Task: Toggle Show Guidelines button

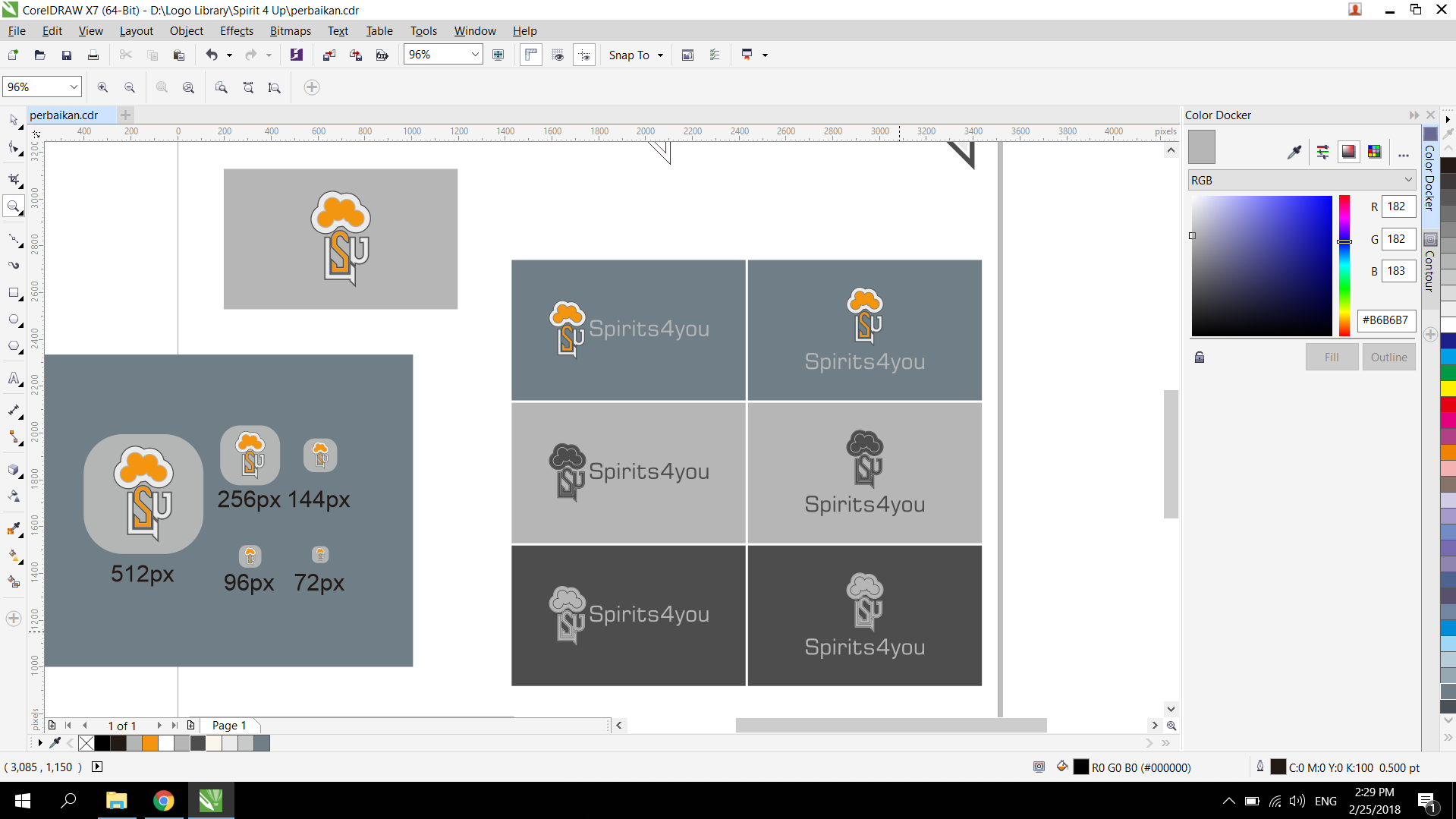Action: 584,55
